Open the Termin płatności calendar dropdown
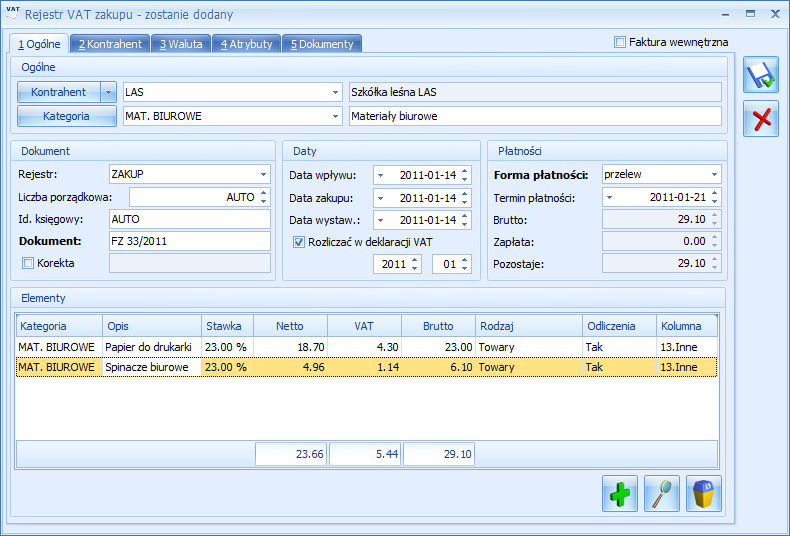Screen dimensions: 790x536 610,197
